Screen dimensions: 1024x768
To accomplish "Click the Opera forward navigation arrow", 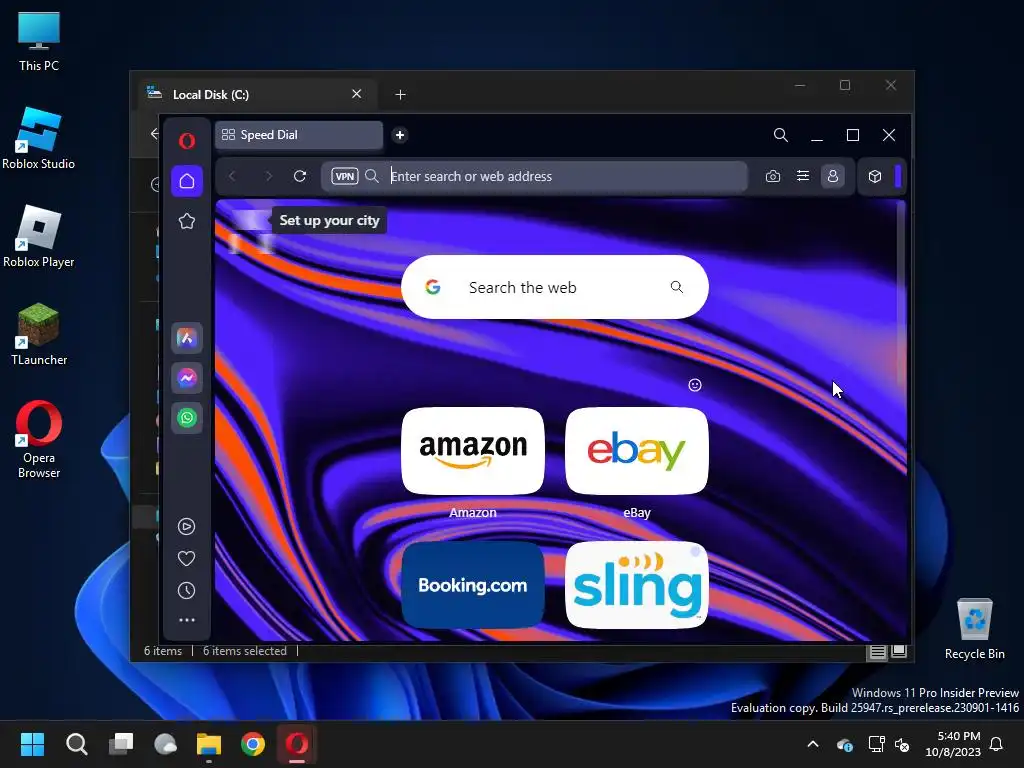I will [x=268, y=176].
